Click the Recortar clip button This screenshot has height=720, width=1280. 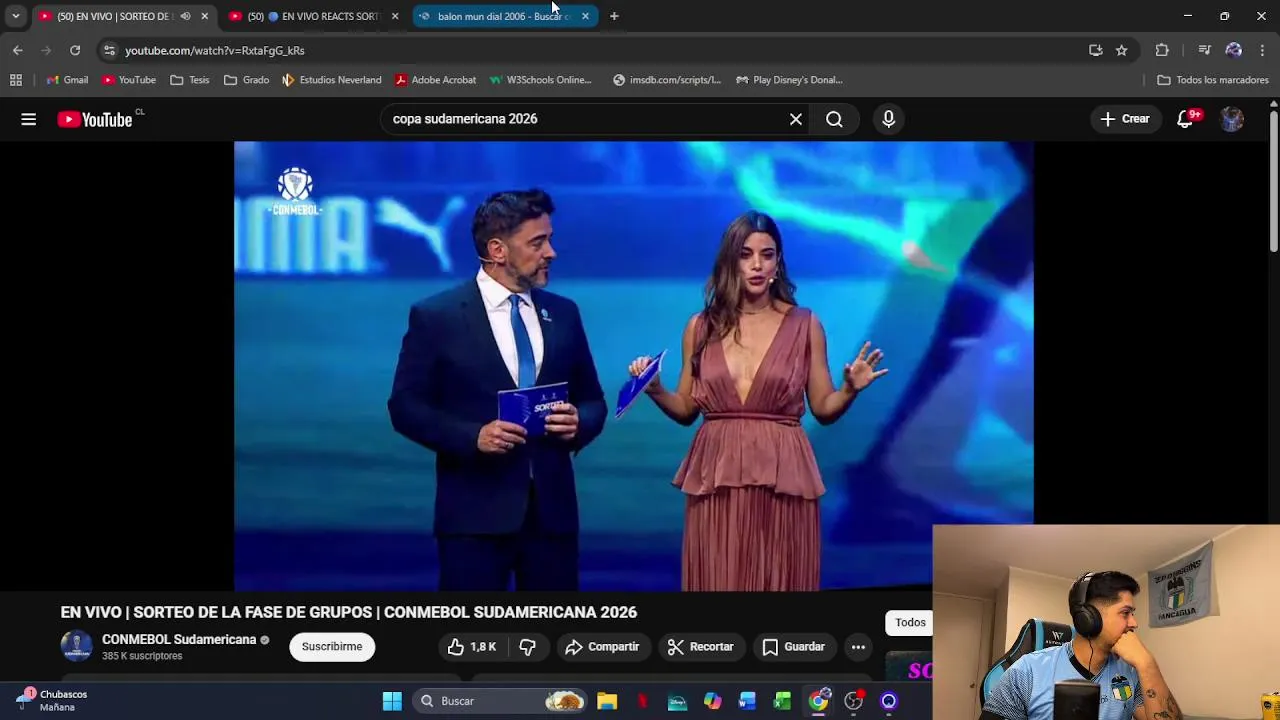pos(700,647)
